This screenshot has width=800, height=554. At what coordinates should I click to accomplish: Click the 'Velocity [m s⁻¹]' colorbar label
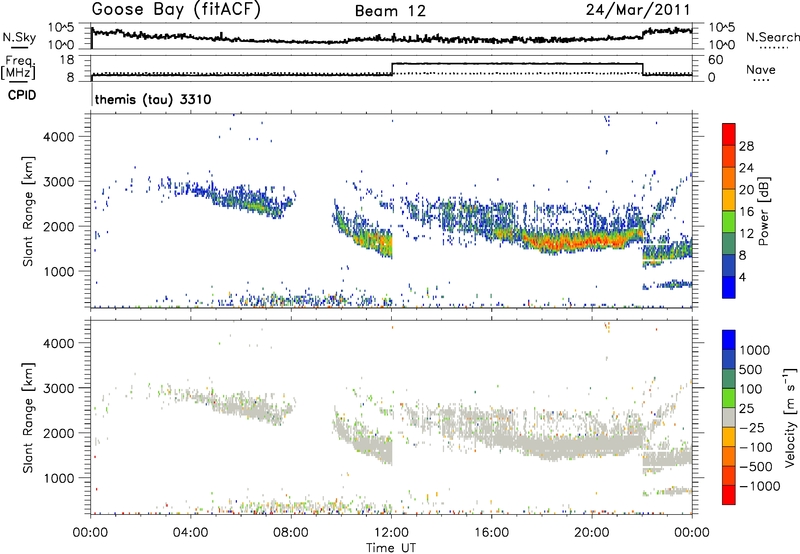point(790,418)
